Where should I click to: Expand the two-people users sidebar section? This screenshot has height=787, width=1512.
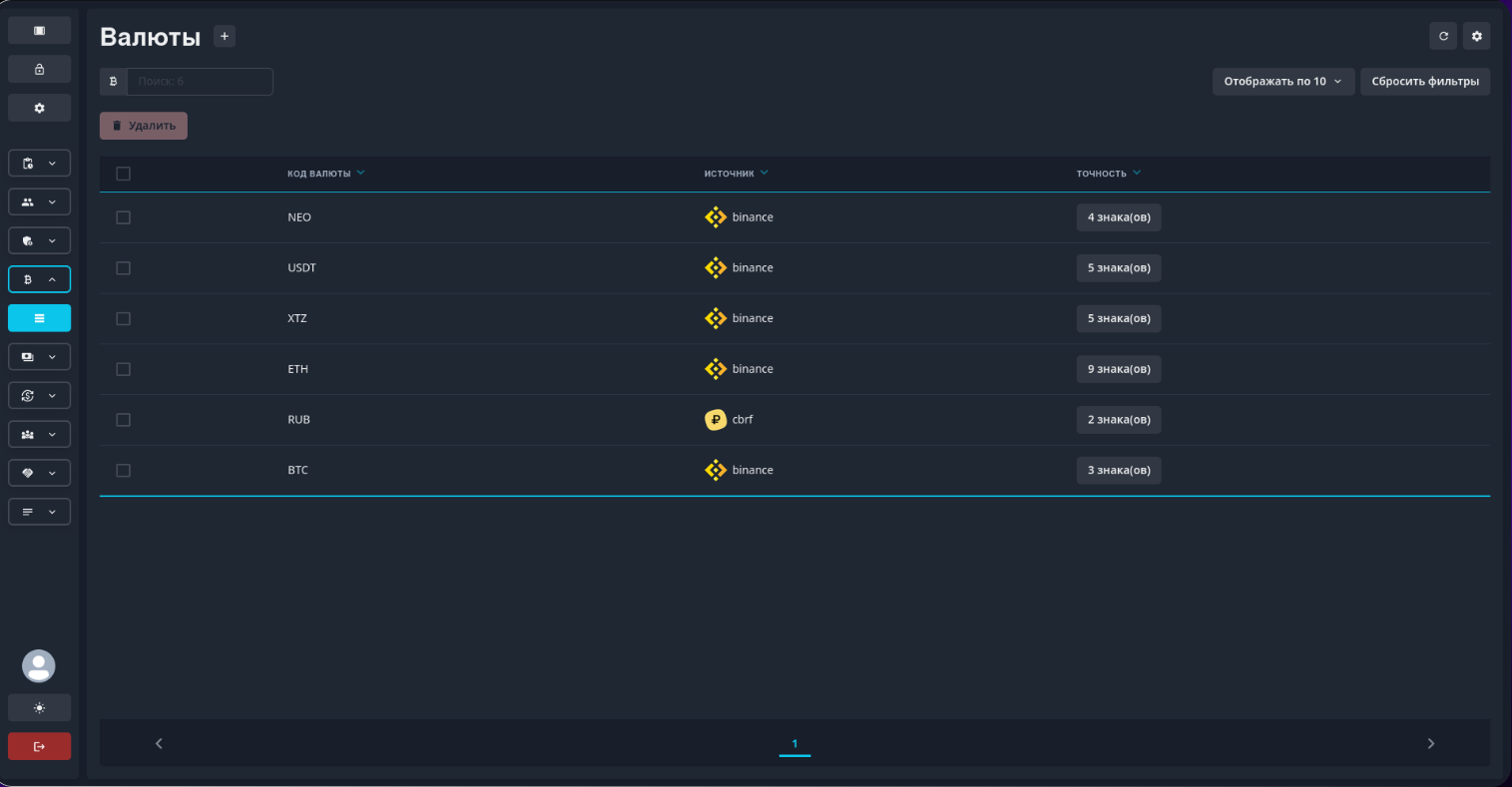click(40, 201)
